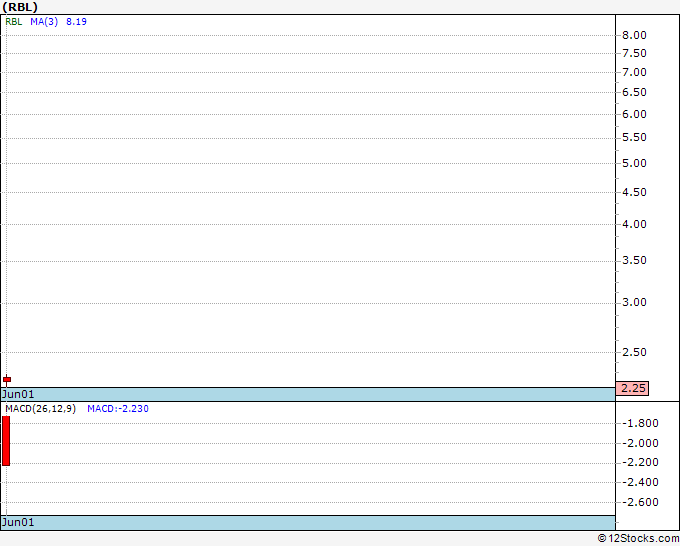Screen dimensions: 680x546
Task: Click the (RBL) chart title
Action: click(x=20, y=7)
